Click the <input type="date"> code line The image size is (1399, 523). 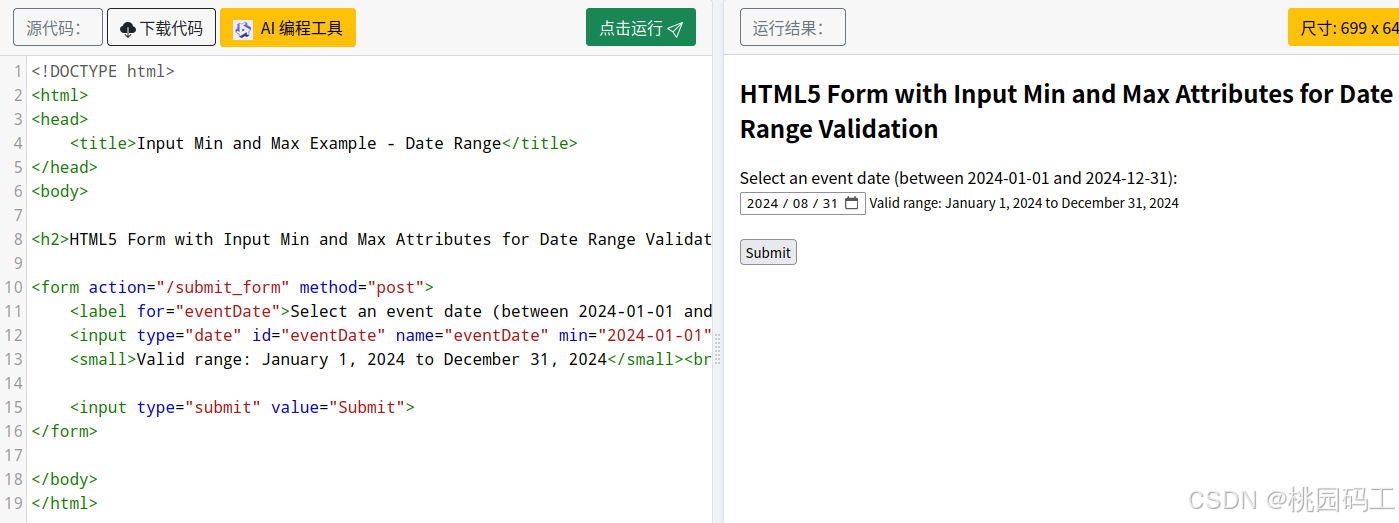[391, 335]
